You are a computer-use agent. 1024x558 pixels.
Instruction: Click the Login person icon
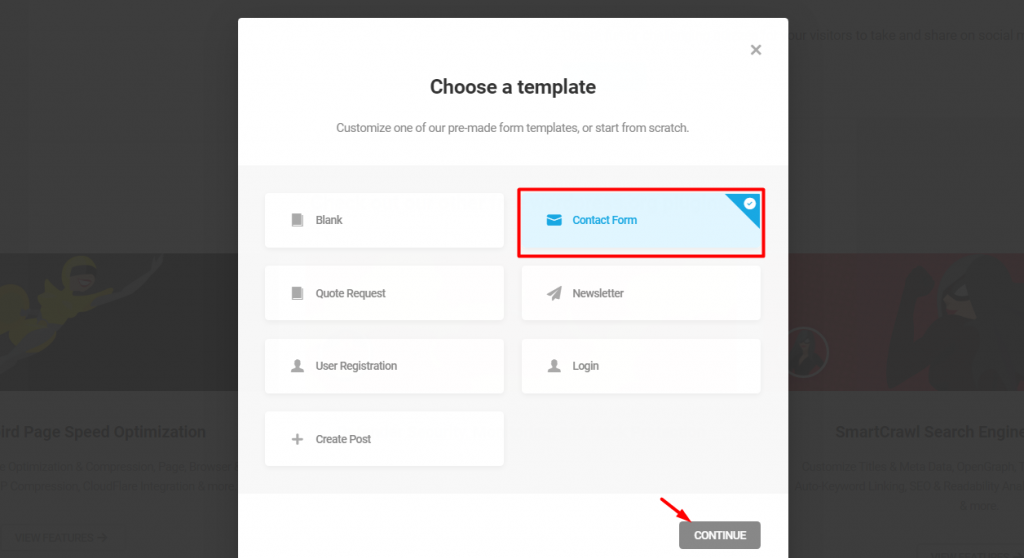[554, 366]
